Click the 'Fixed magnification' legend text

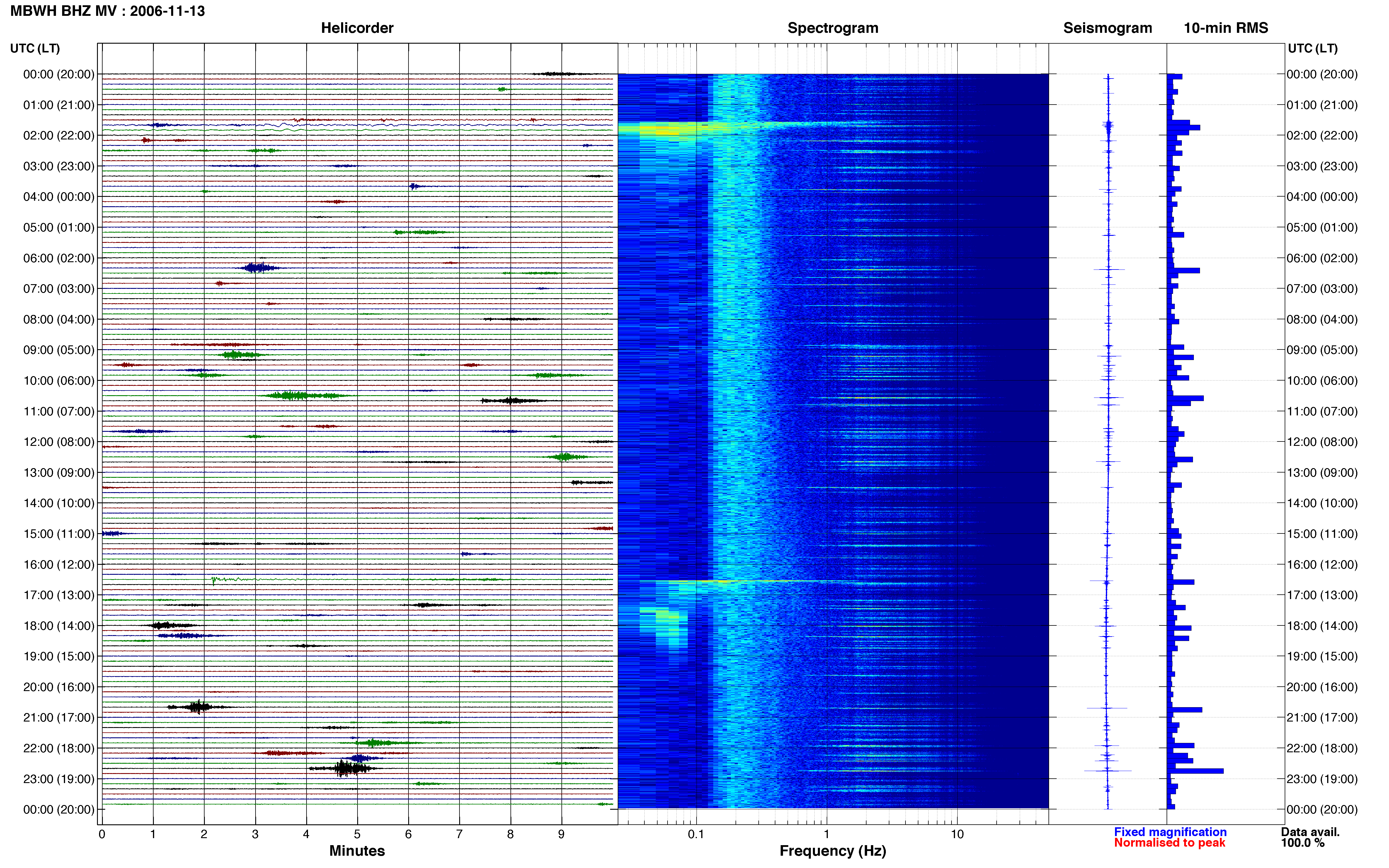pos(1170,832)
